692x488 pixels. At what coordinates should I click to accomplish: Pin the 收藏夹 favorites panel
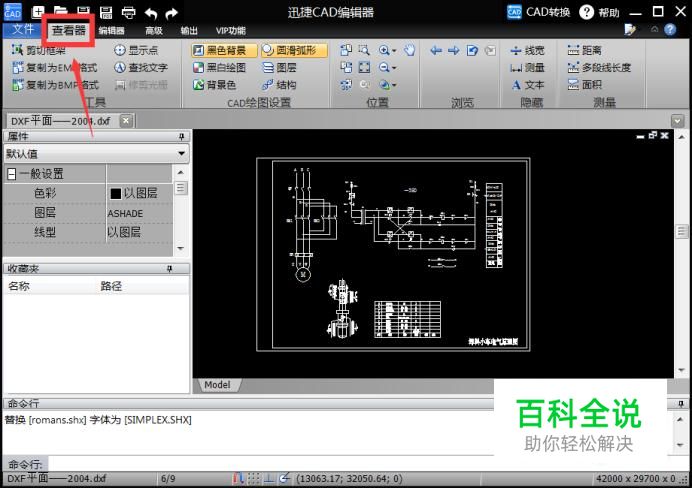click(169, 269)
